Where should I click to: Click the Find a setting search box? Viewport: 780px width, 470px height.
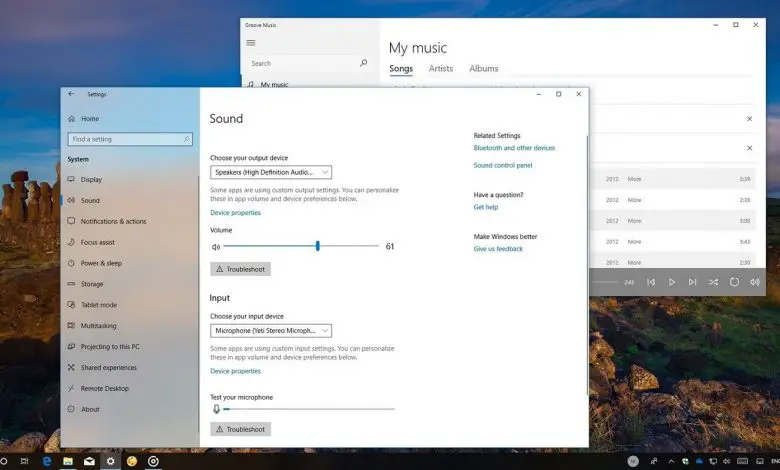[x=130, y=139]
